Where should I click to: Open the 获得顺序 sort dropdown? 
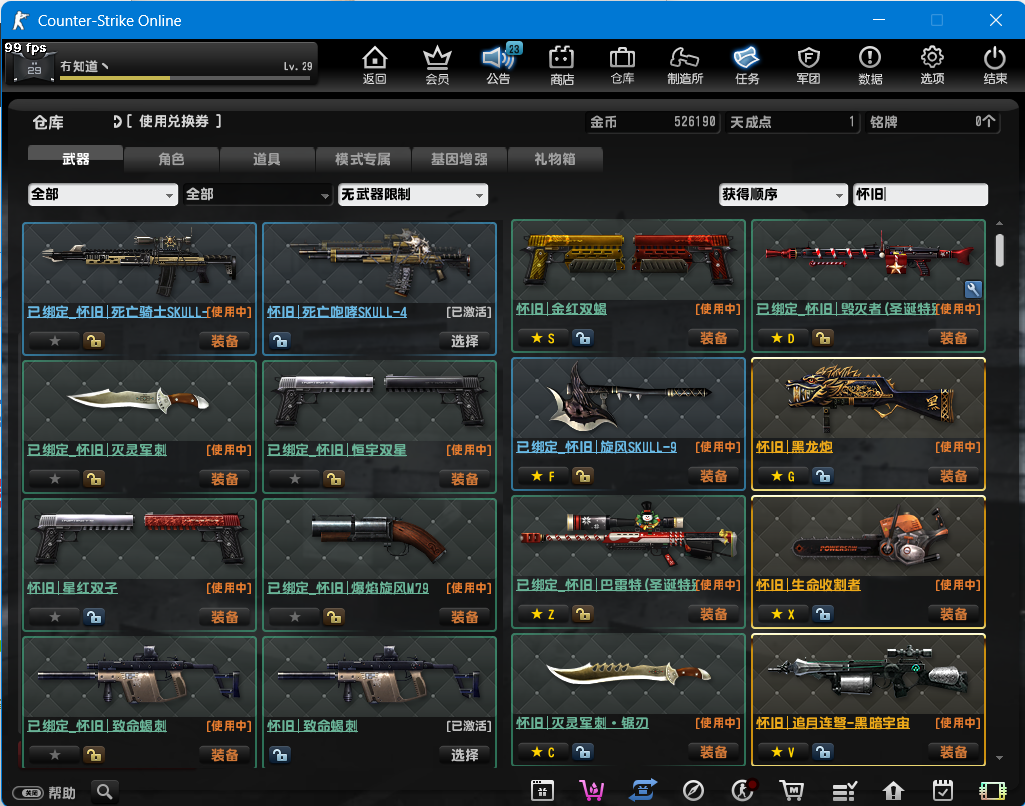tap(783, 194)
